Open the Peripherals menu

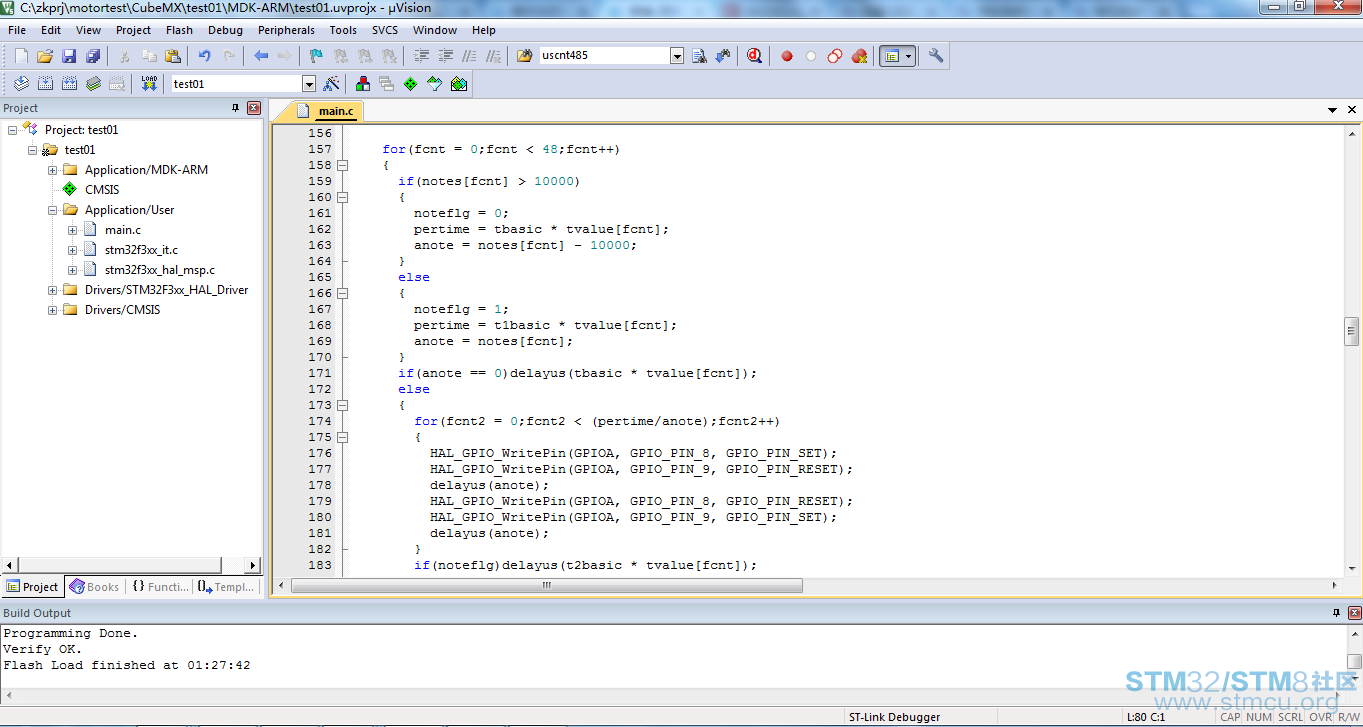(286, 30)
